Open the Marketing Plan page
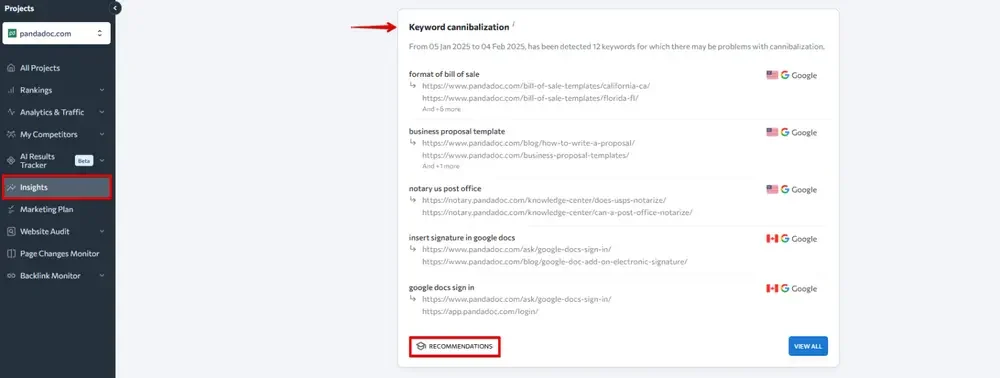This screenshot has width=1000, height=378. (x=46, y=209)
